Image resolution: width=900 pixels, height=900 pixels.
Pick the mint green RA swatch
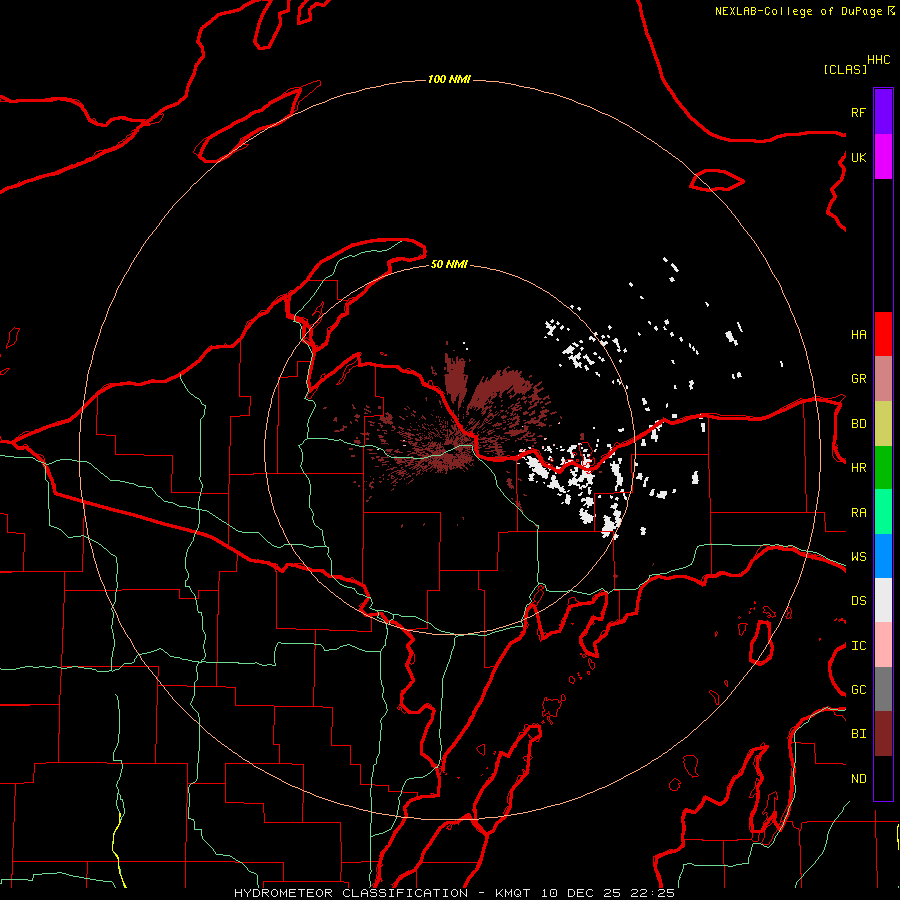[883, 512]
